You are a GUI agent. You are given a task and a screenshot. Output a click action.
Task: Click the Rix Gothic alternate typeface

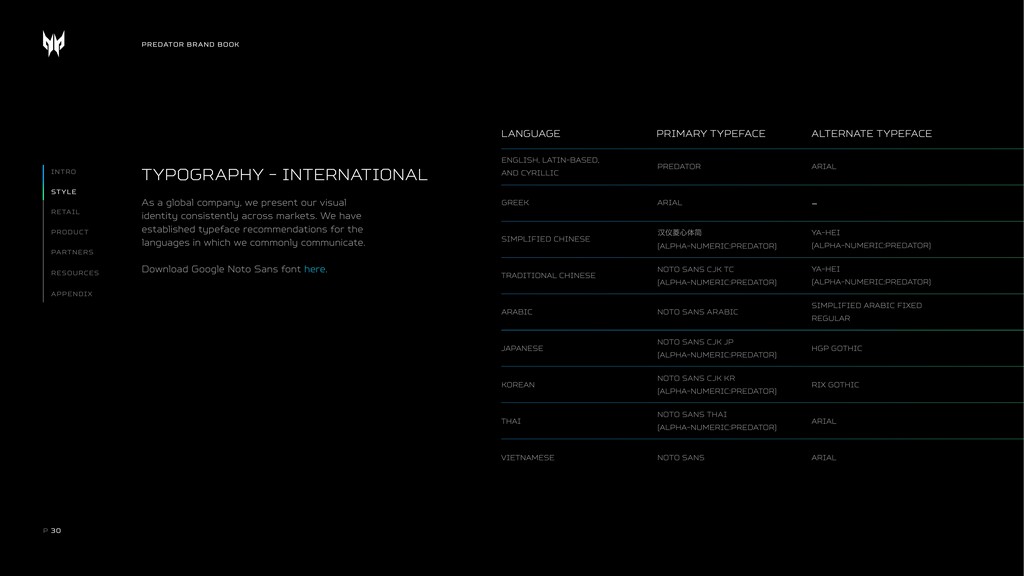tap(835, 385)
